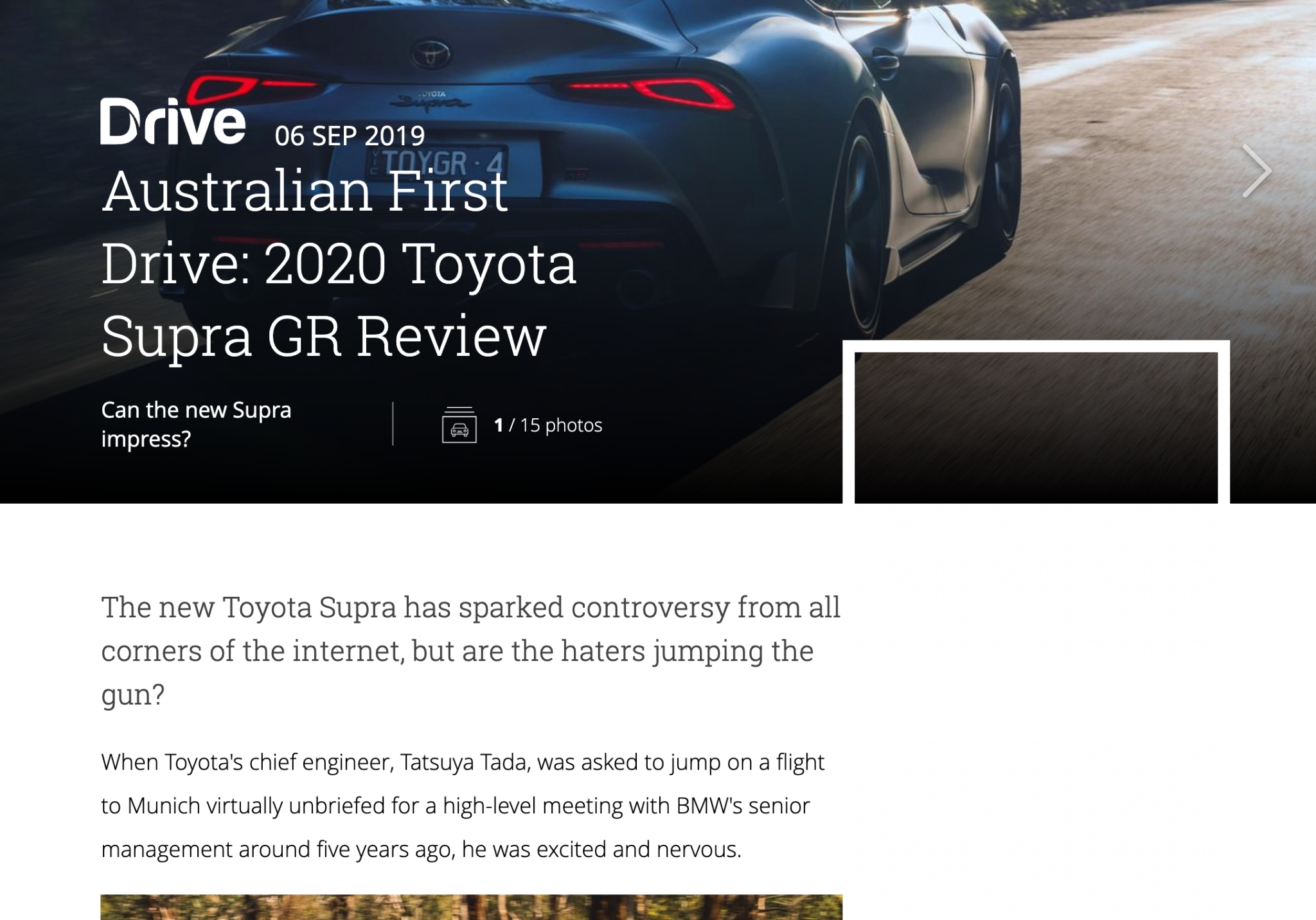Click the vertical divider beside photo count

(393, 424)
